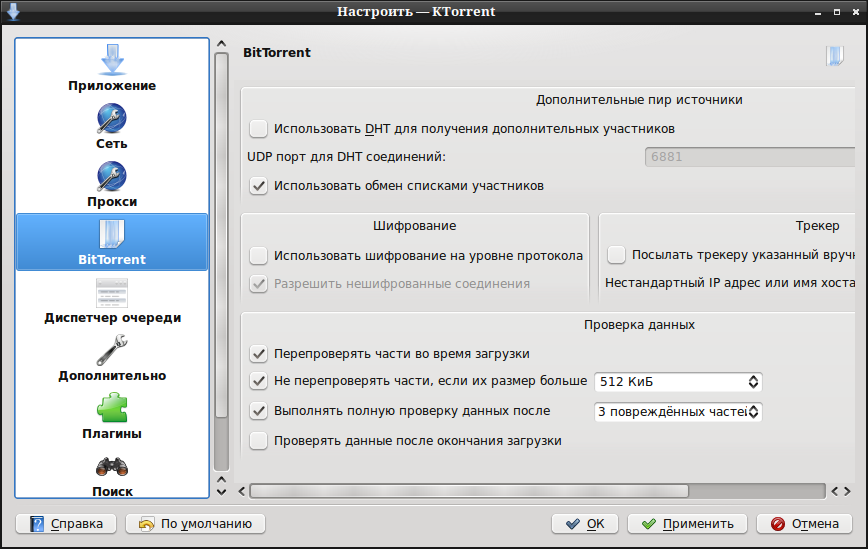Select the Прокси globe-wrench icon
The image size is (868, 549).
[x=112, y=176]
